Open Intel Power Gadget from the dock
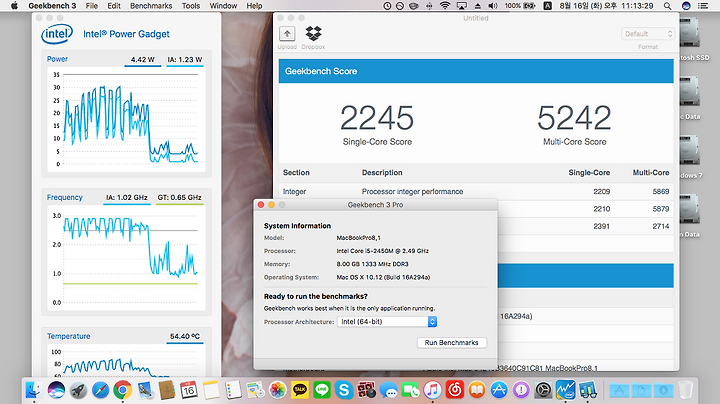The width and height of the screenshot is (720, 404). click(x=566, y=390)
